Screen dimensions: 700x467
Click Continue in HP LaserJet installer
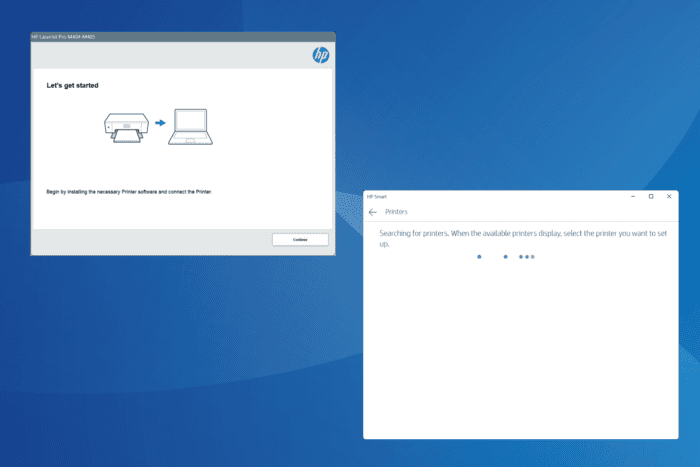pos(300,240)
